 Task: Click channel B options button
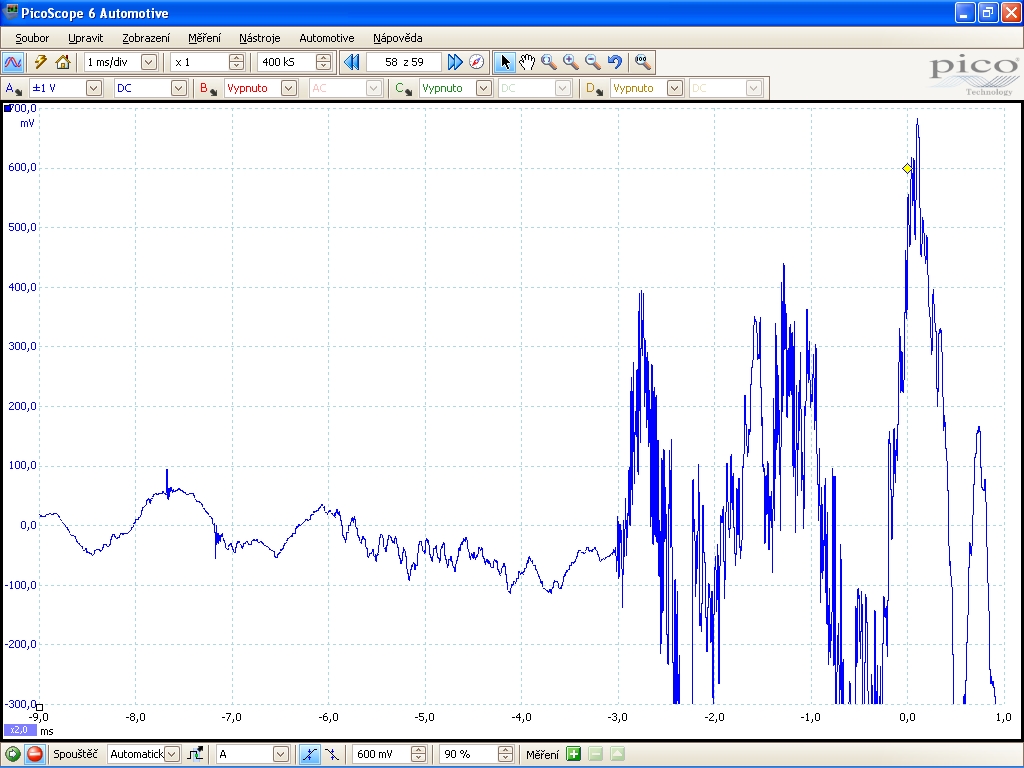[x=207, y=89]
